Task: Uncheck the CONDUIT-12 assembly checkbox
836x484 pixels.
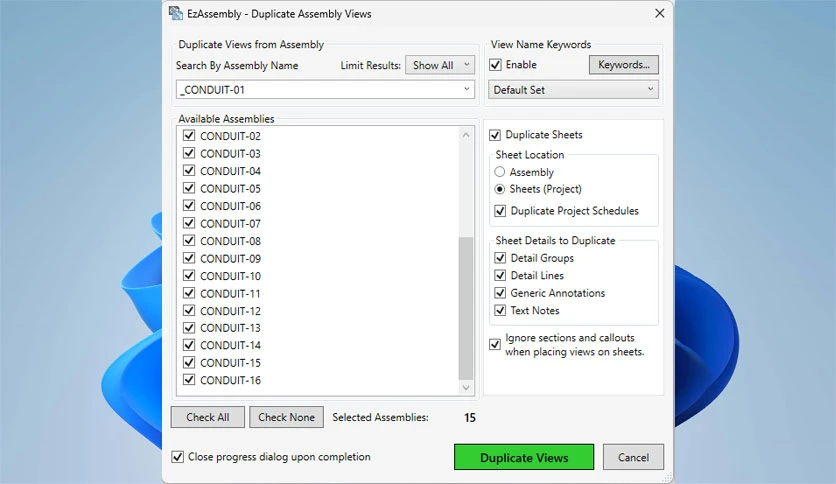Action: pos(189,310)
